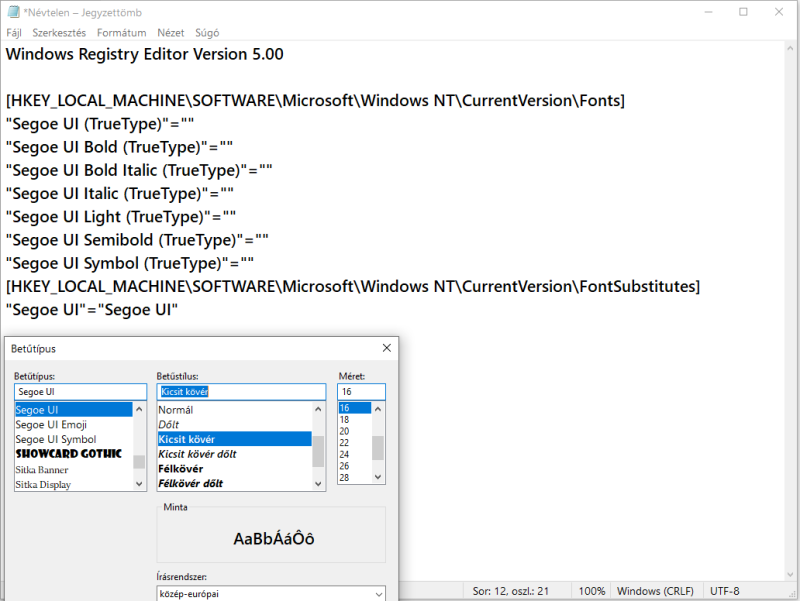Select size 16 in the size list
The height and width of the screenshot is (601, 800).
(x=355, y=408)
